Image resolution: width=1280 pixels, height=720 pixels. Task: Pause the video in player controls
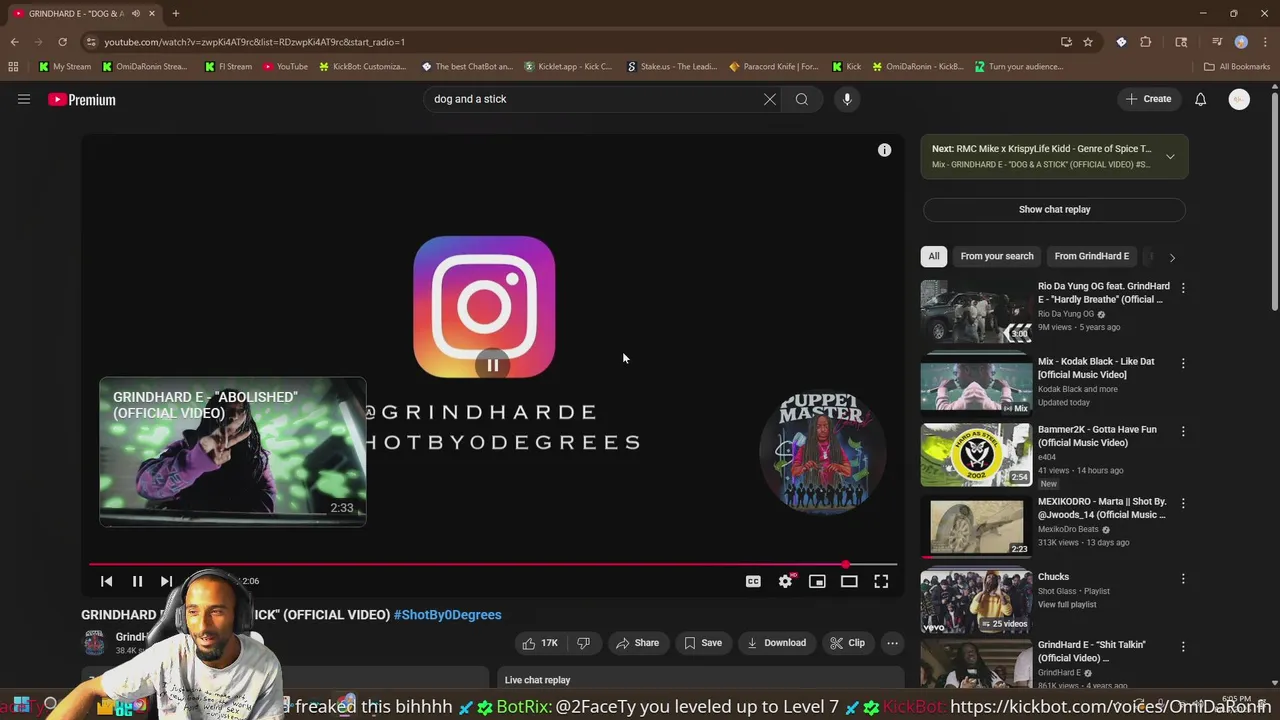(137, 581)
